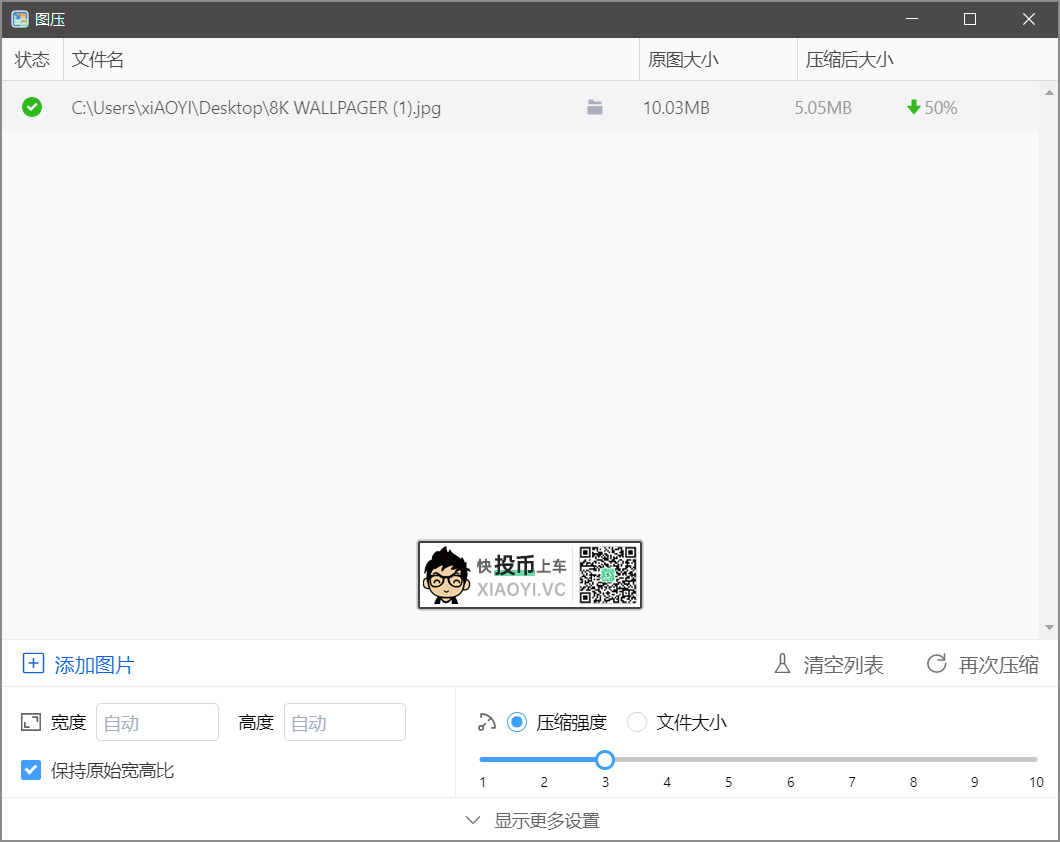Click the 宽度 input field
Viewport: 1060px width, 842px height.
pyautogui.click(x=157, y=722)
